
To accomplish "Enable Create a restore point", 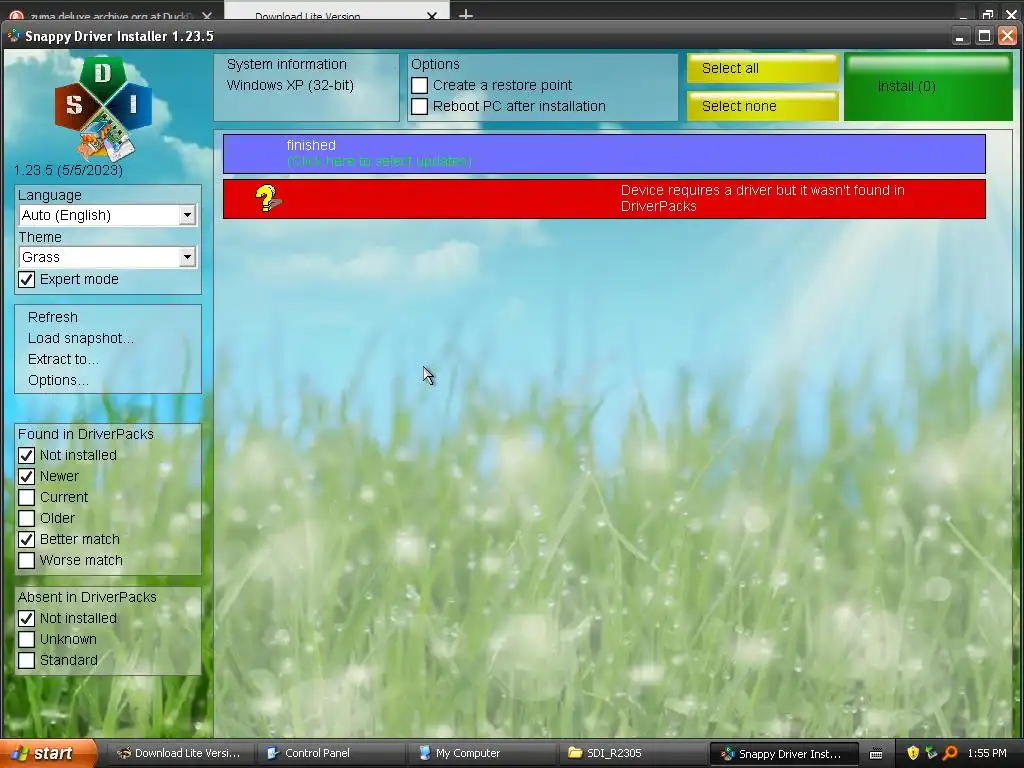I will pyautogui.click(x=420, y=86).
